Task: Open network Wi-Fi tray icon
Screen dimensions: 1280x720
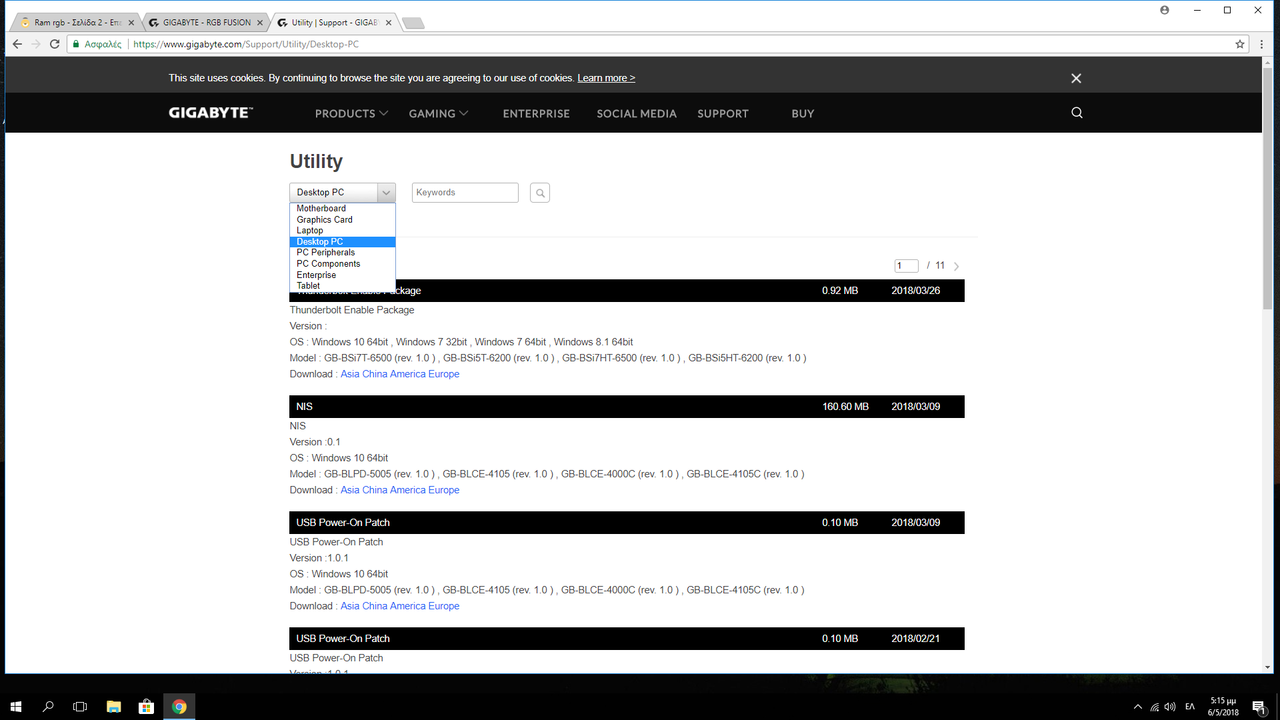Action: pyautogui.click(x=1155, y=707)
